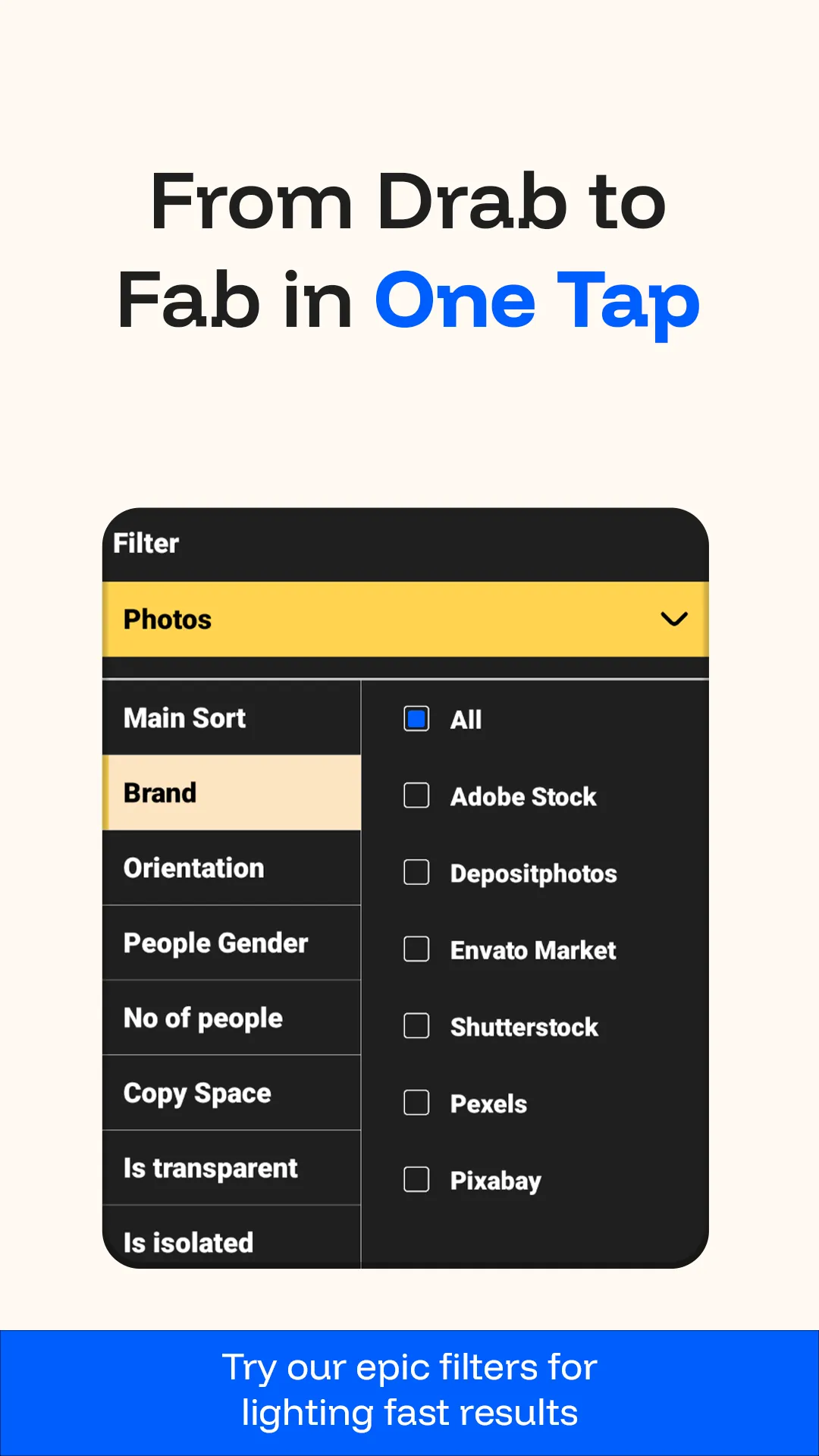Tick the Envato Market checkbox

tap(416, 949)
